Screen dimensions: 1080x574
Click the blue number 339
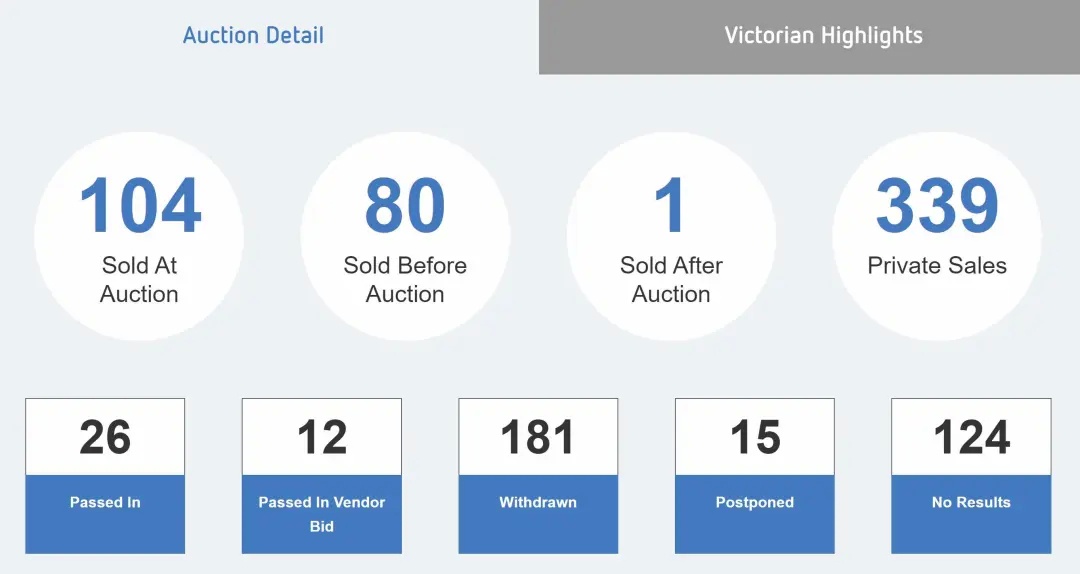coord(937,205)
